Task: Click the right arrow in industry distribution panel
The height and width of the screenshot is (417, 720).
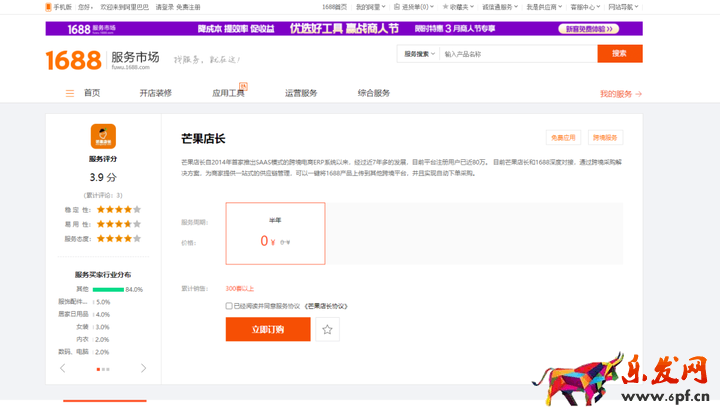Action: click(143, 368)
